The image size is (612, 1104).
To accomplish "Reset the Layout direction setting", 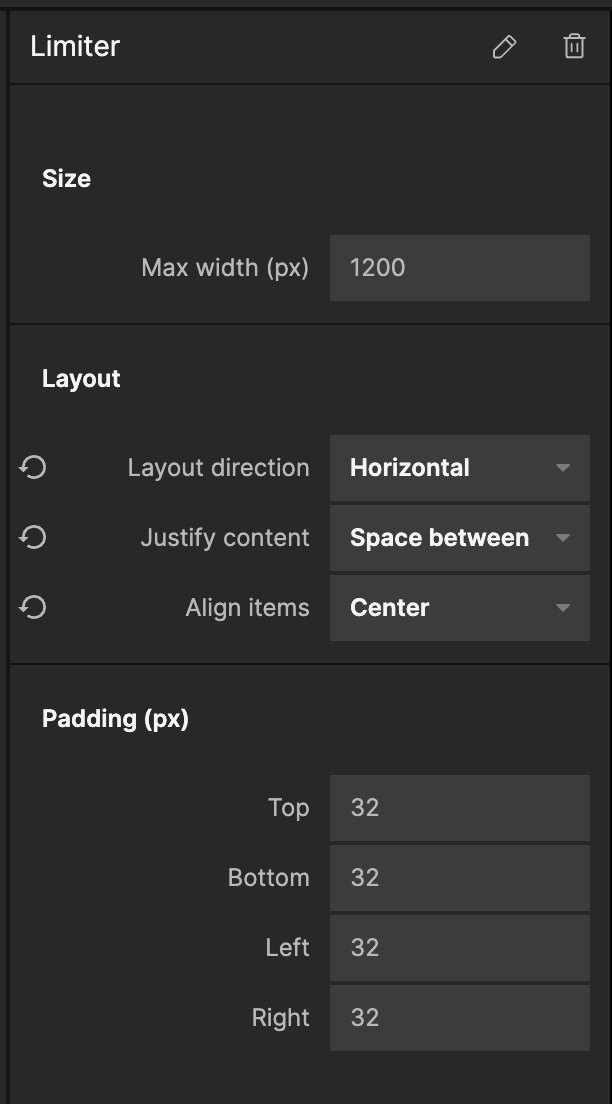I will pos(33,468).
